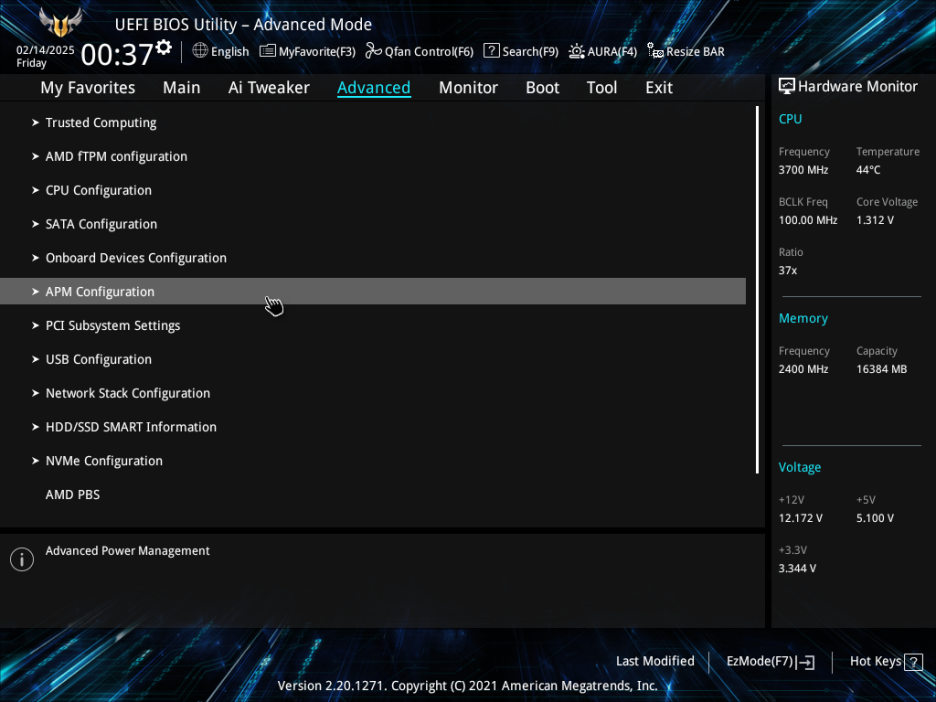936x702 pixels.
Task: Open the MyFavorite list icon
Action: (267, 51)
